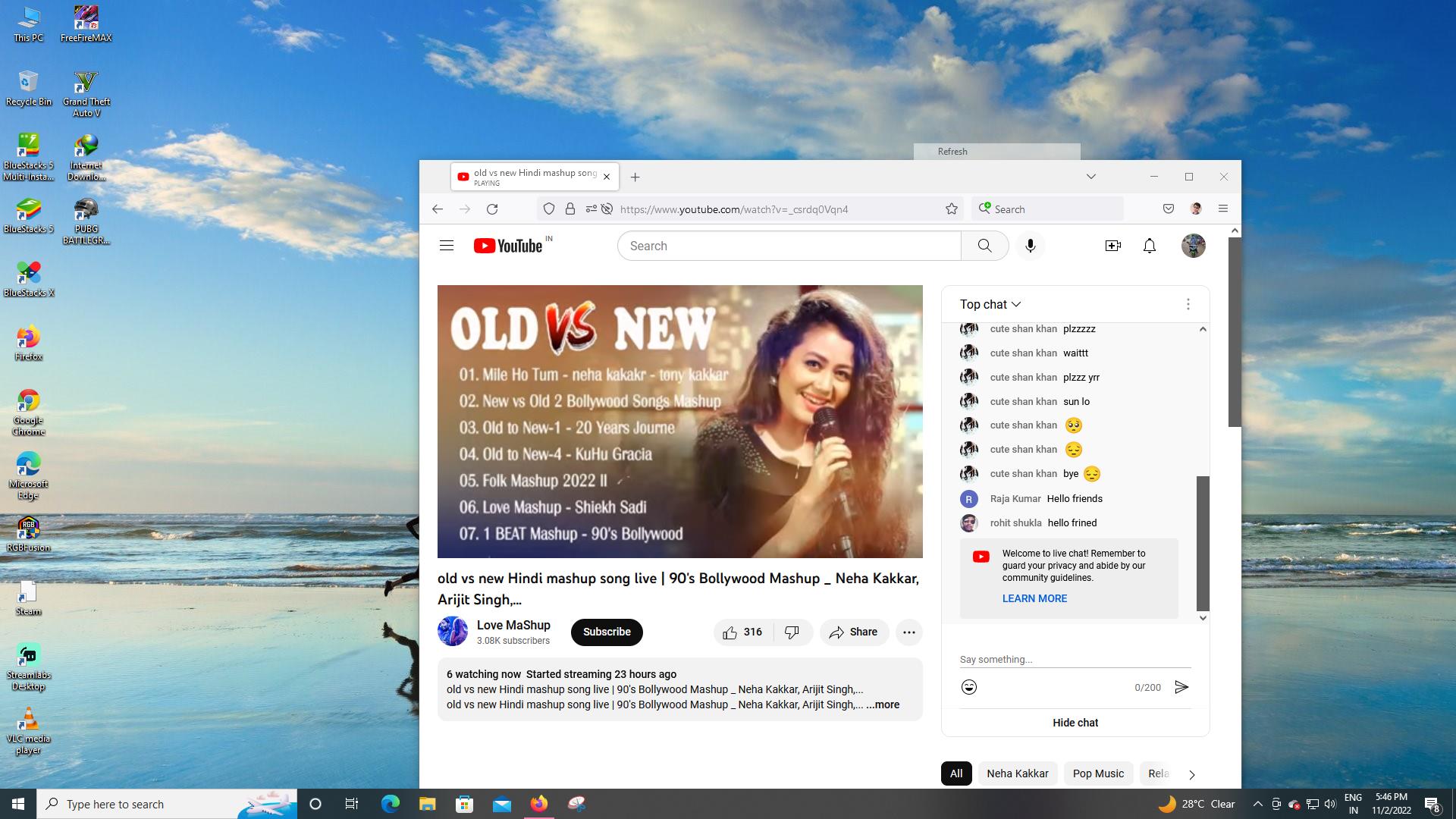Hide chat below the live chat

pos(1075,723)
